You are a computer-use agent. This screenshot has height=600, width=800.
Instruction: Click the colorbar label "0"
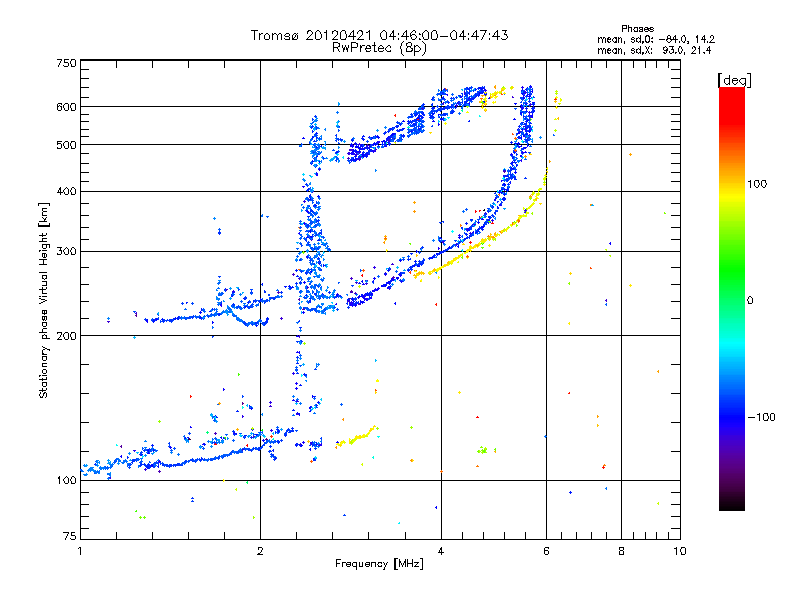pos(750,300)
